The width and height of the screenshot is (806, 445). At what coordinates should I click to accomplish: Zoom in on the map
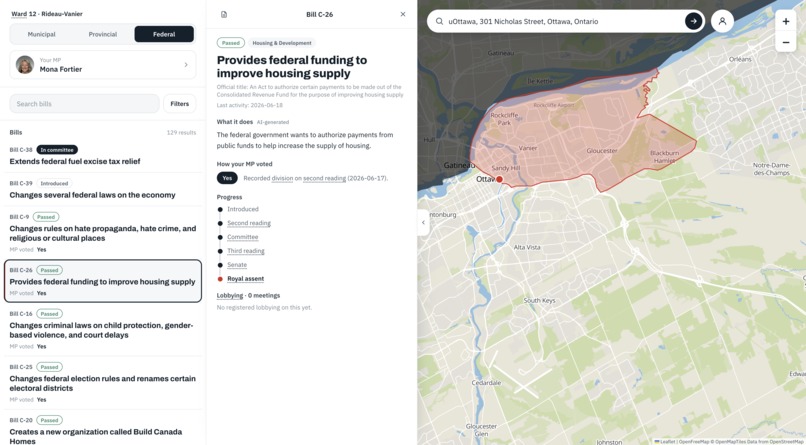[785, 21]
